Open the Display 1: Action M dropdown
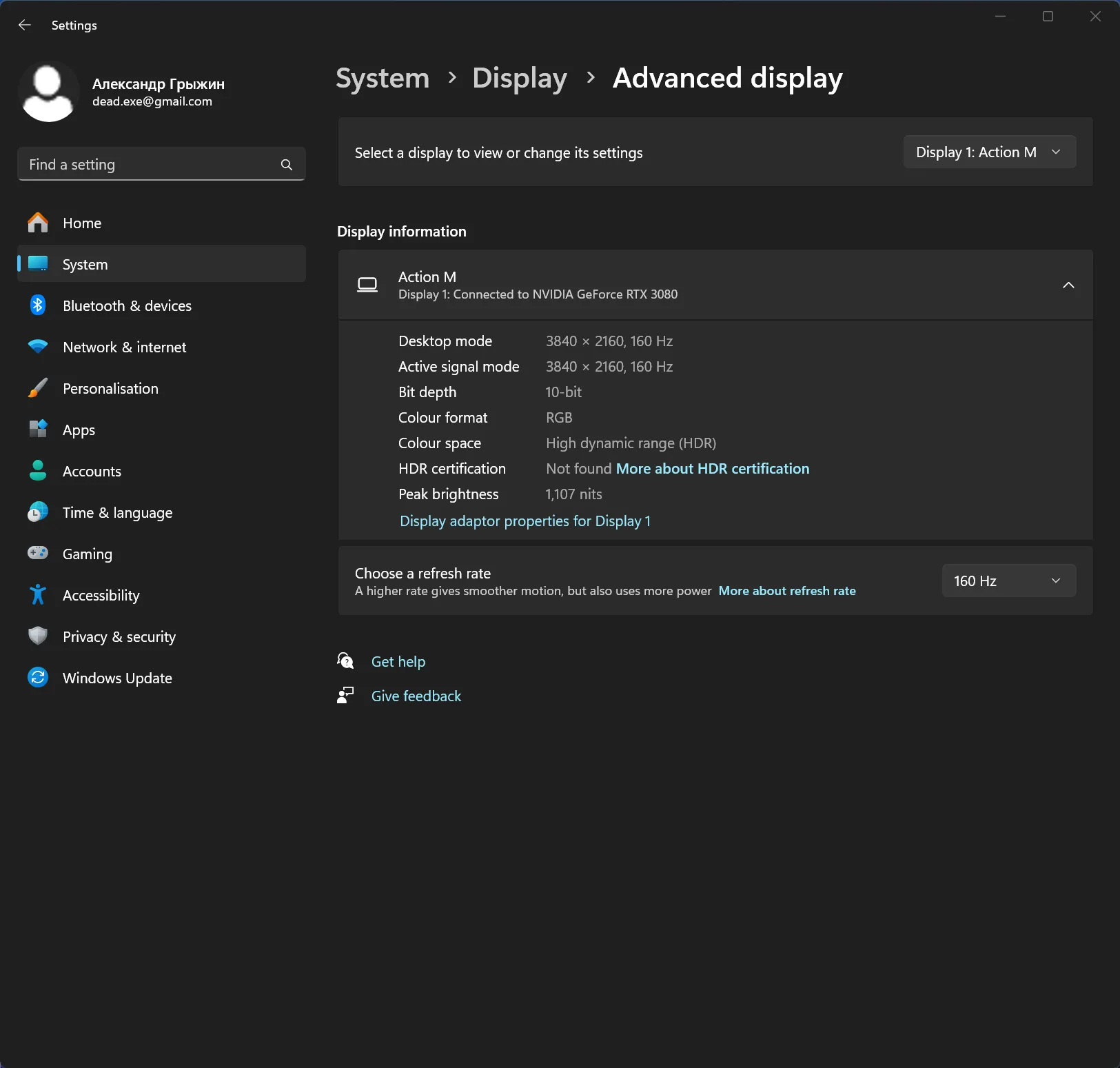The height and width of the screenshot is (1068, 1120). click(x=989, y=152)
